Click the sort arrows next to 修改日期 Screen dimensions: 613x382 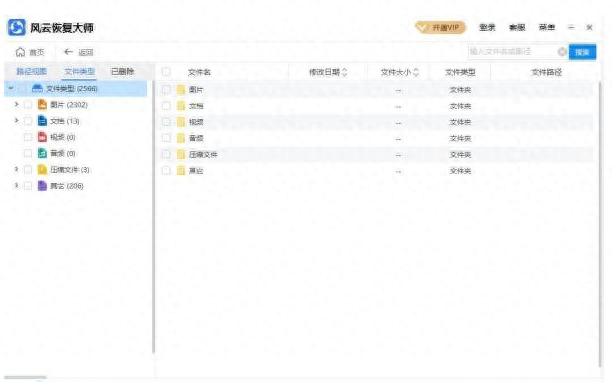click(x=344, y=72)
